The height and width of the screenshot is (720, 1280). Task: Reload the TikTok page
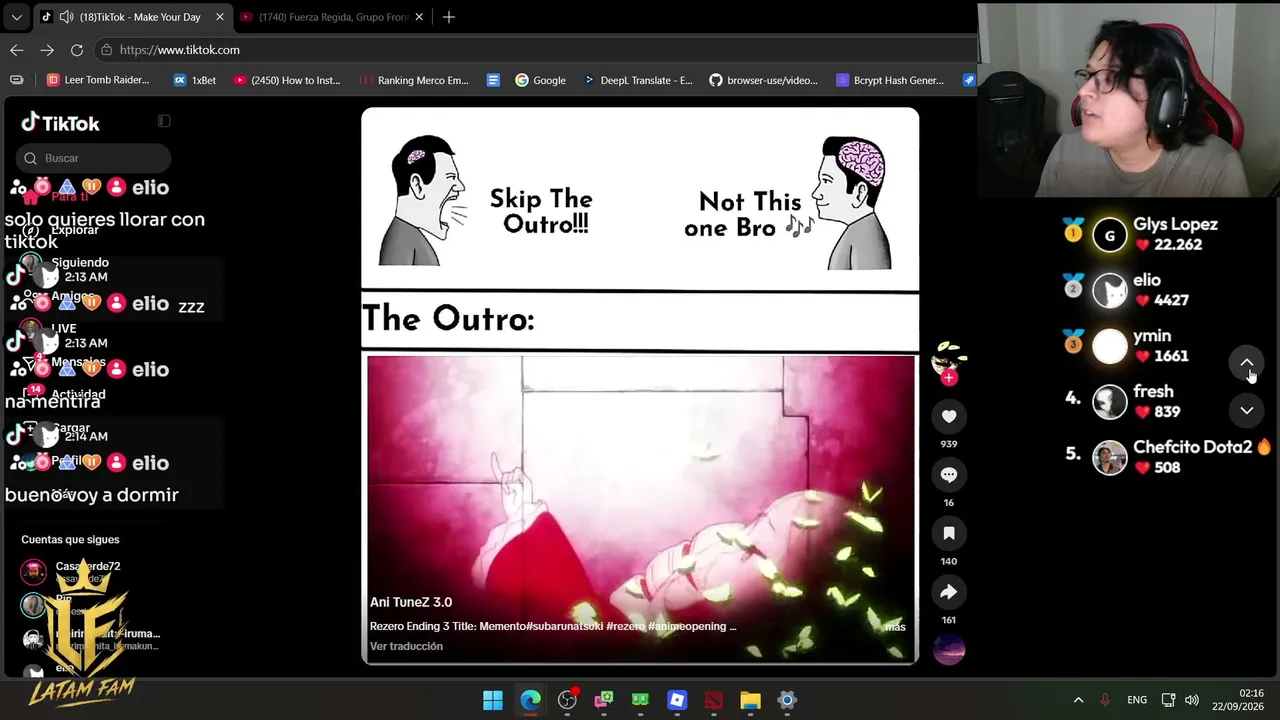77,50
